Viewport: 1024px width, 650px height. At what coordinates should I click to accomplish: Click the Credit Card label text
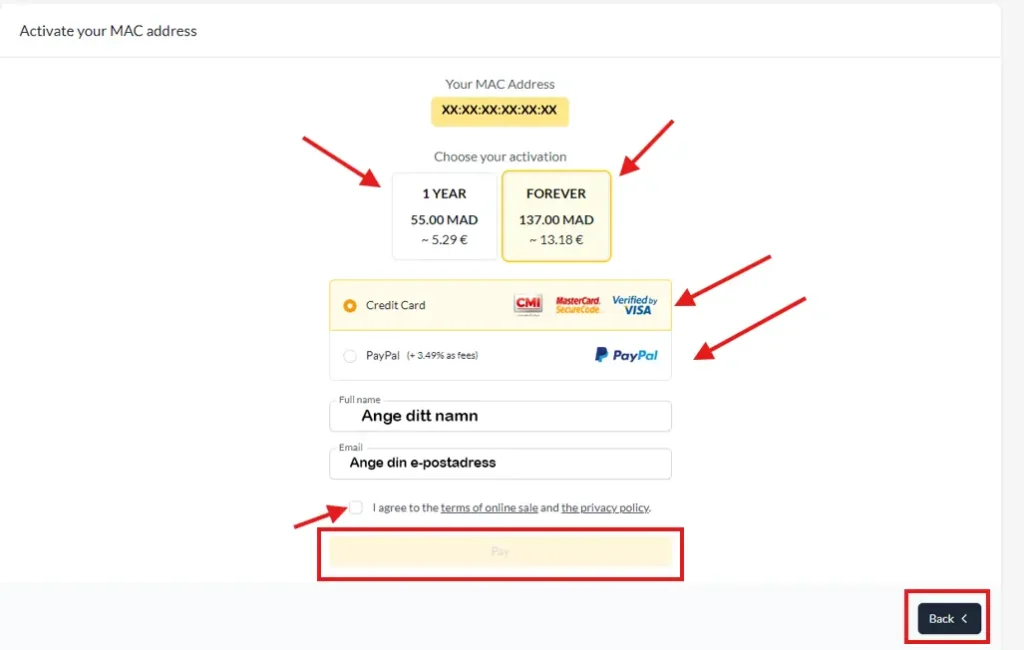[395, 306]
